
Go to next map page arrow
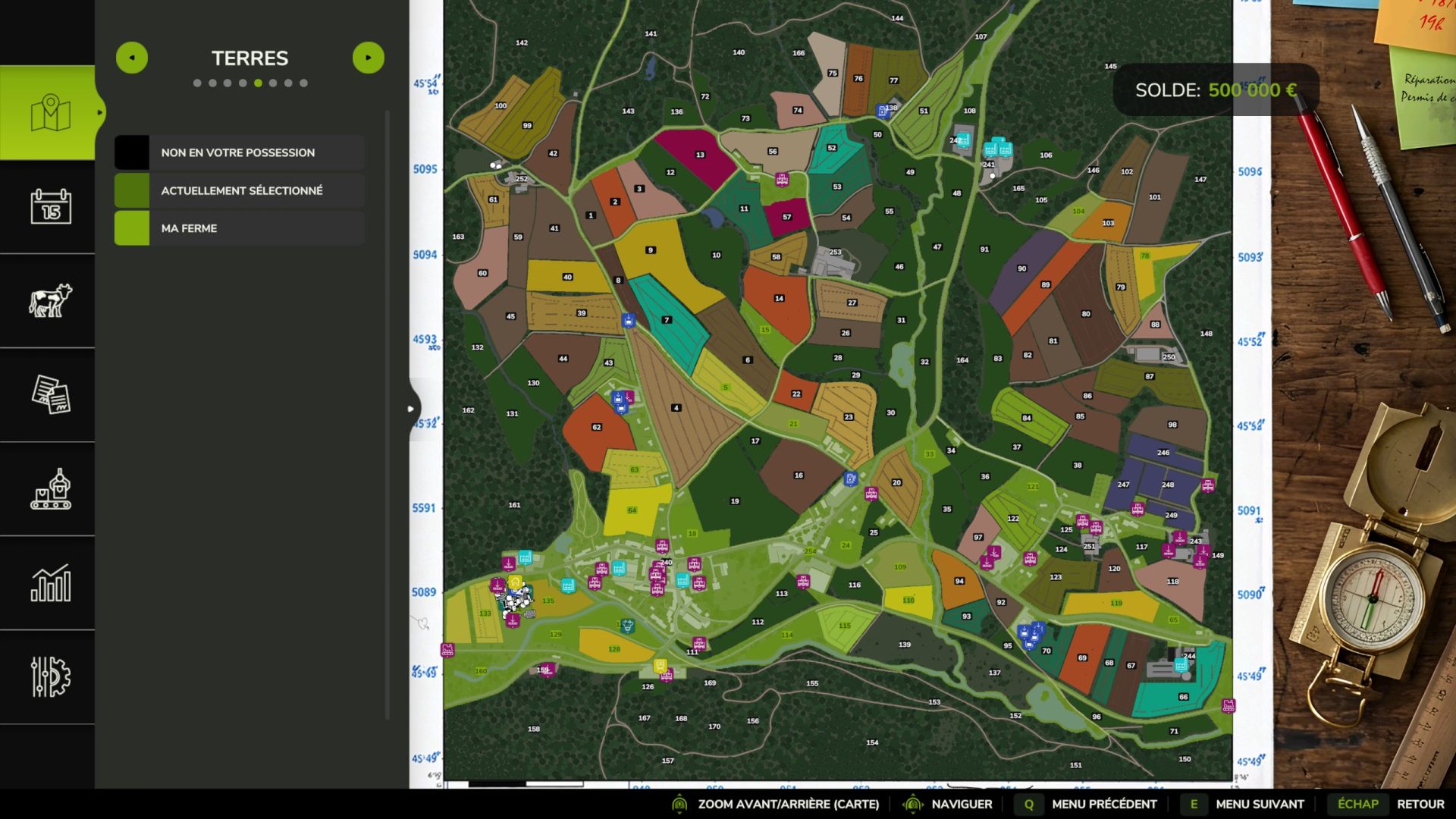(x=369, y=58)
